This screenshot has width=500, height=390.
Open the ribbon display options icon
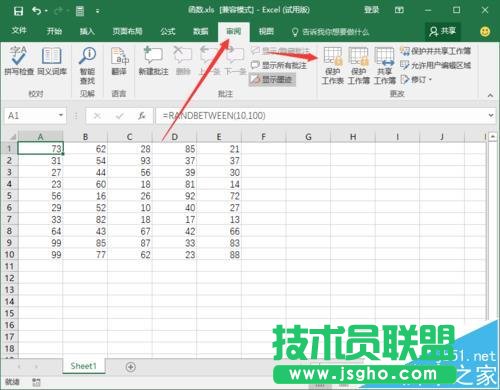click(399, 10)
